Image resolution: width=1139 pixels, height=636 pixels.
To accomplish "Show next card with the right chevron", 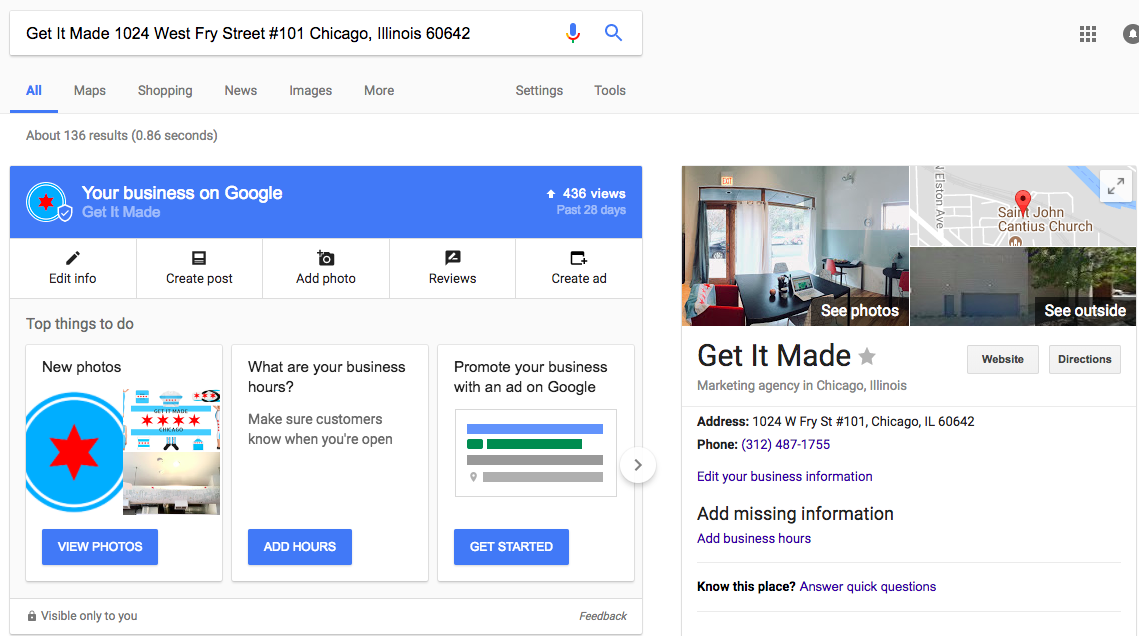I will coord(638,465).
